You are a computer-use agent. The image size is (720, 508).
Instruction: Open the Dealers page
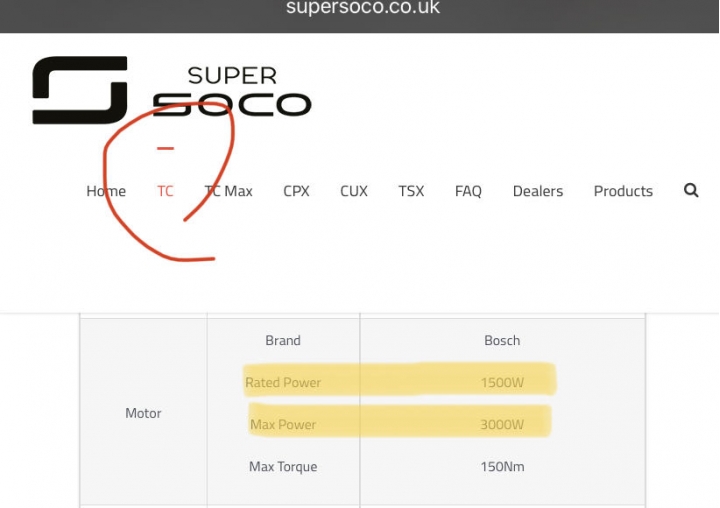pos(538,191)
